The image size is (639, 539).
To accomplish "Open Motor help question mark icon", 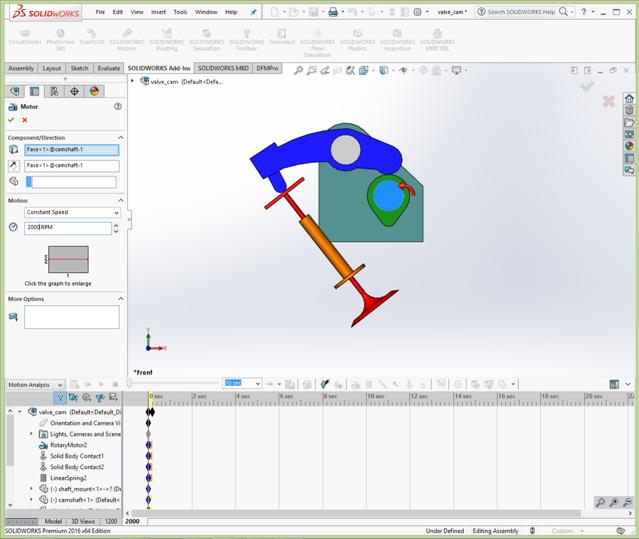I will coord(118,106).
